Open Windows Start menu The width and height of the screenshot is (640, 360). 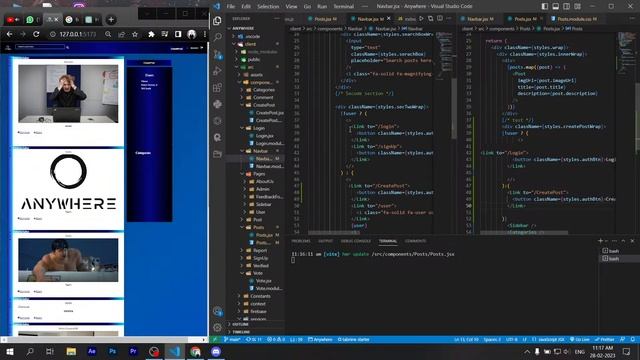pyautogui.click(x=9, y=351)
